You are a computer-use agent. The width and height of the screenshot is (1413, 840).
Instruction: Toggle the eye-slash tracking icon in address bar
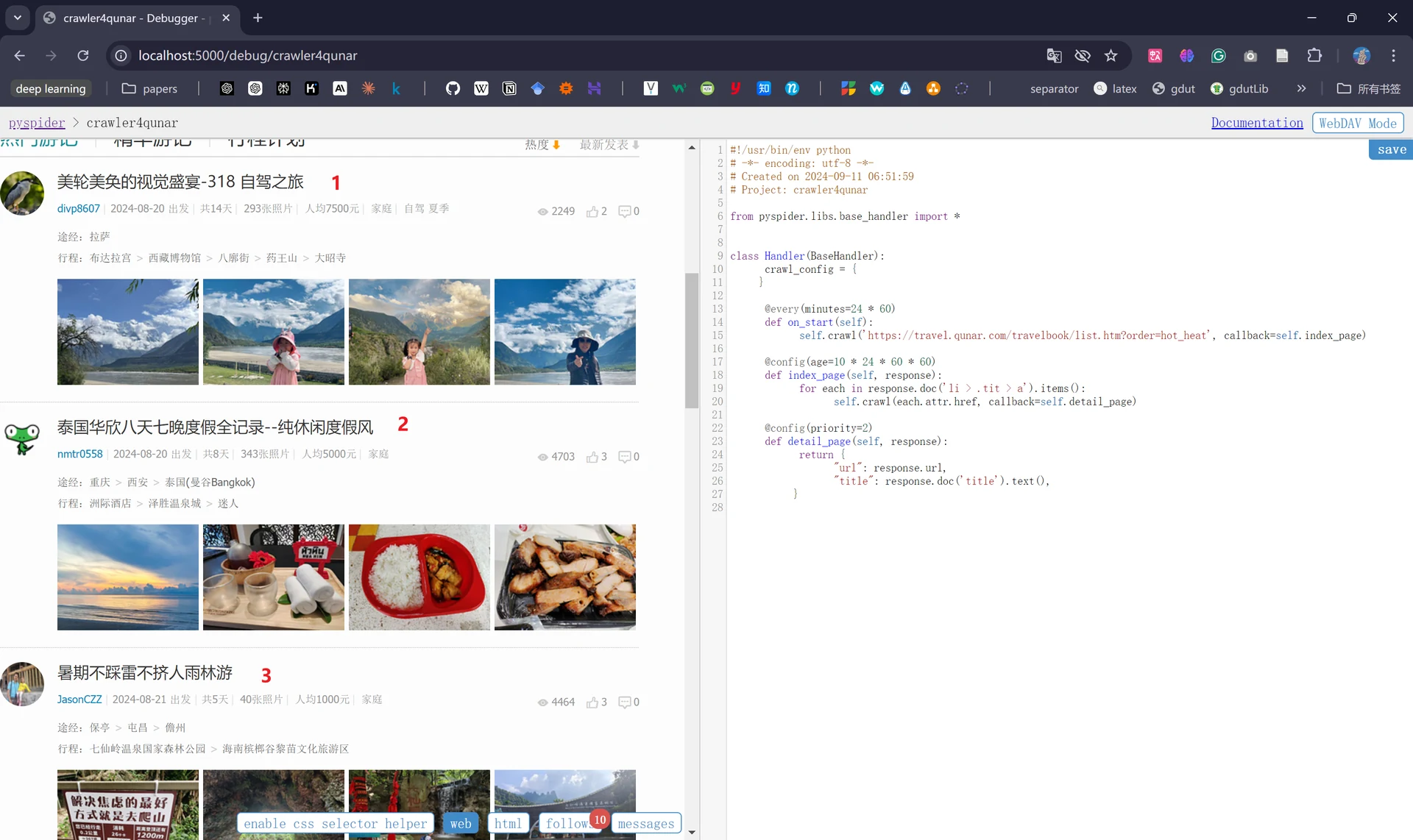[1082, 55]
